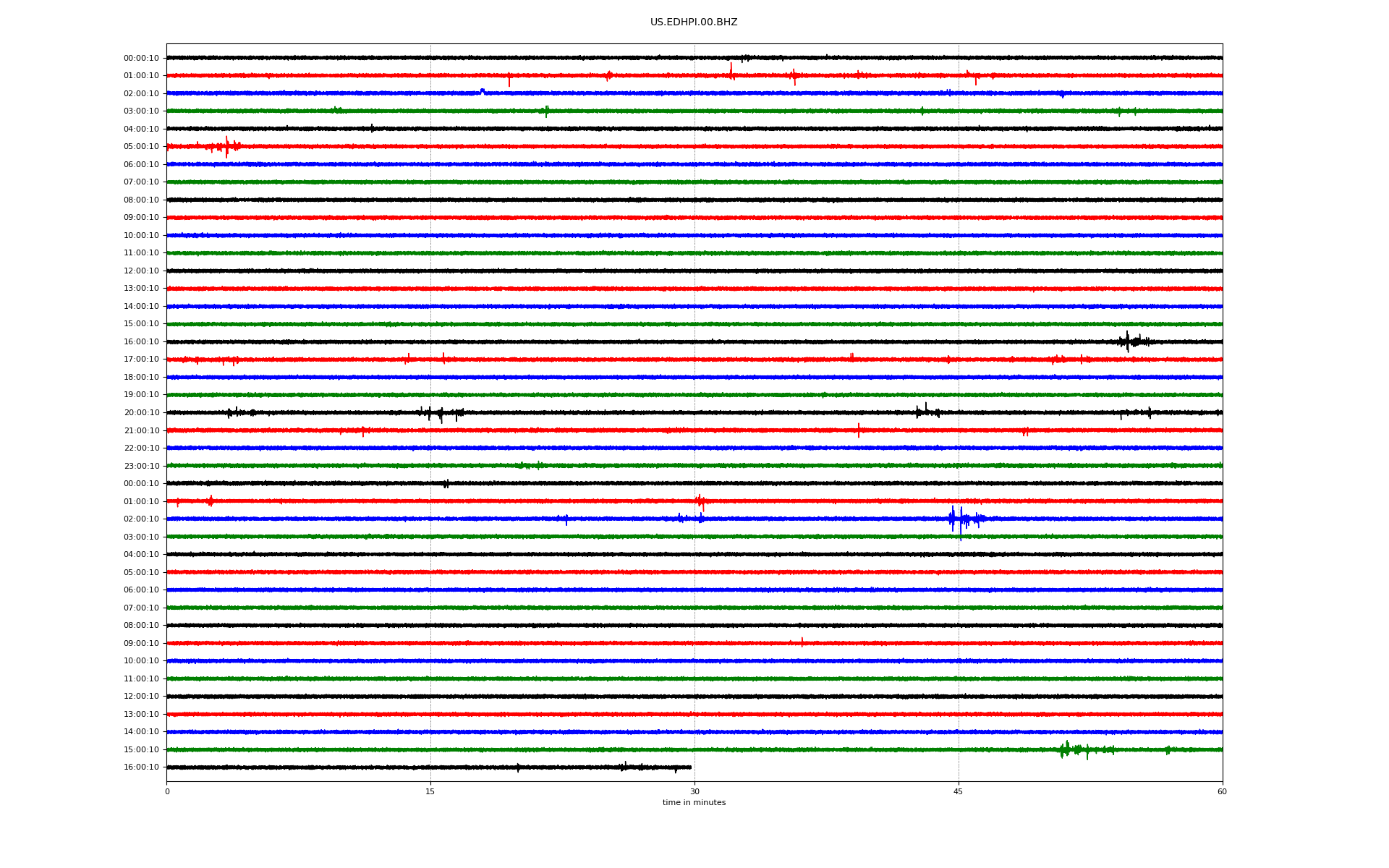Click the black event burst near minute 54
Viewport: 1389px width, 868px height.
[x=1129, y=341]
